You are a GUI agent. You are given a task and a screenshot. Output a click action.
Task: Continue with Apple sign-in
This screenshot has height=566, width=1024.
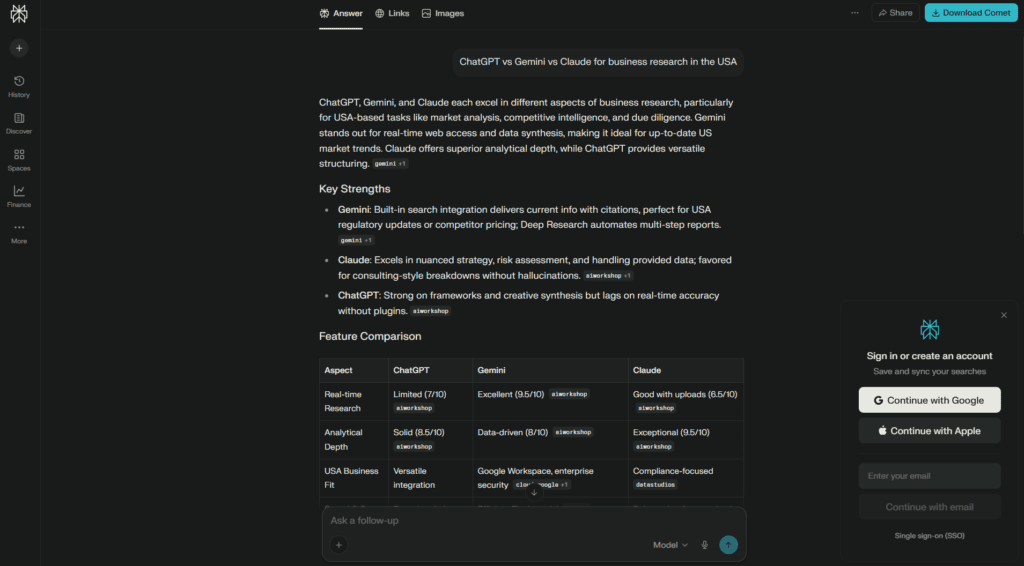coord(929,431)
